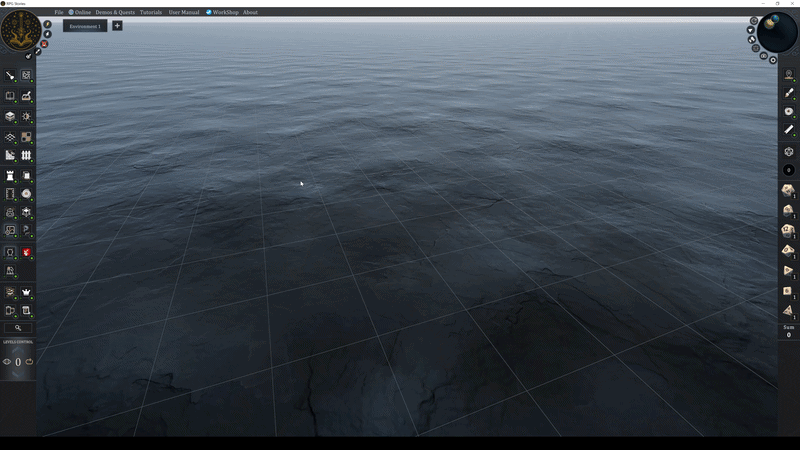Open the book tool
The image size is (800, 450).
10,96
